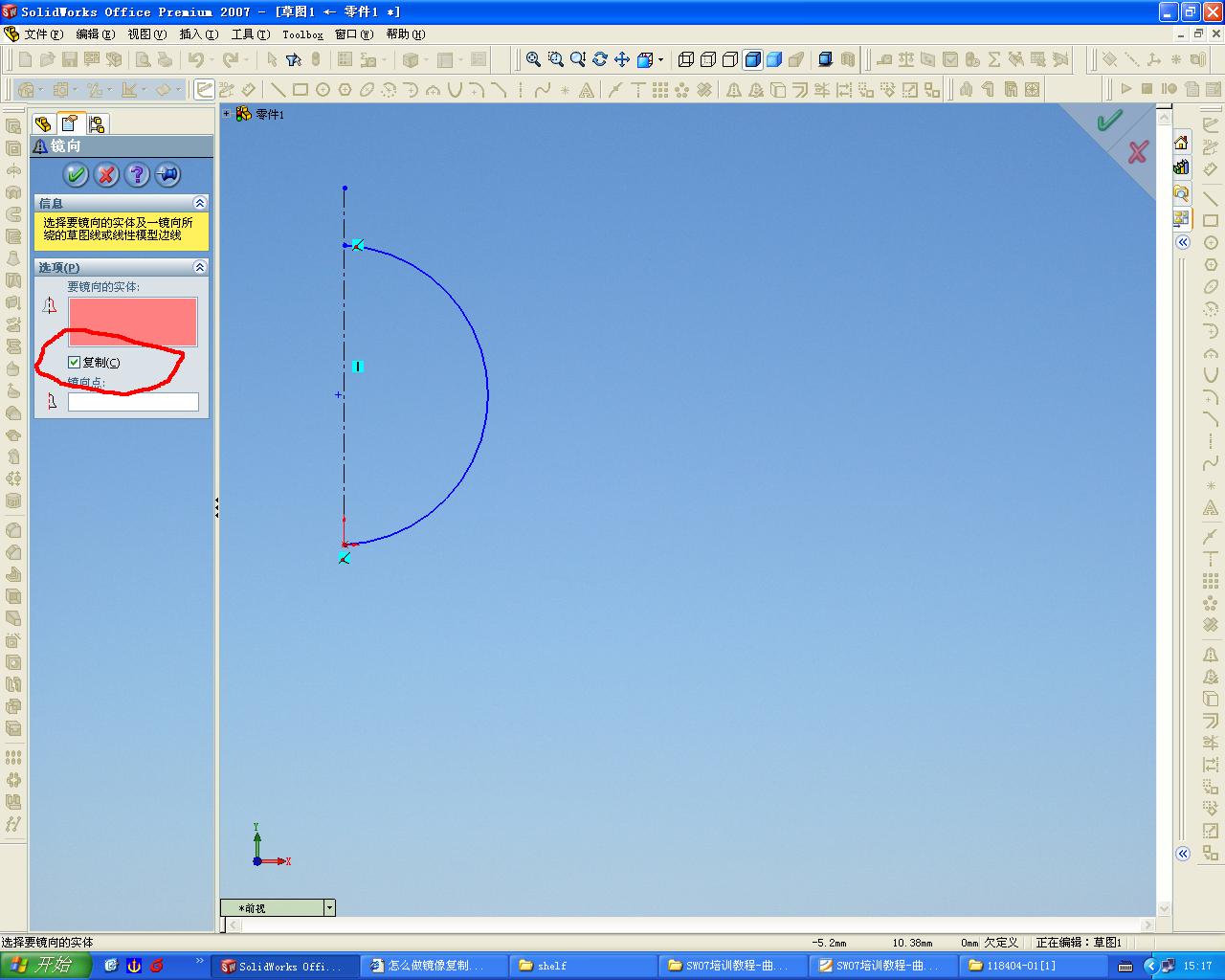Select the Rotate View tool

600,59
